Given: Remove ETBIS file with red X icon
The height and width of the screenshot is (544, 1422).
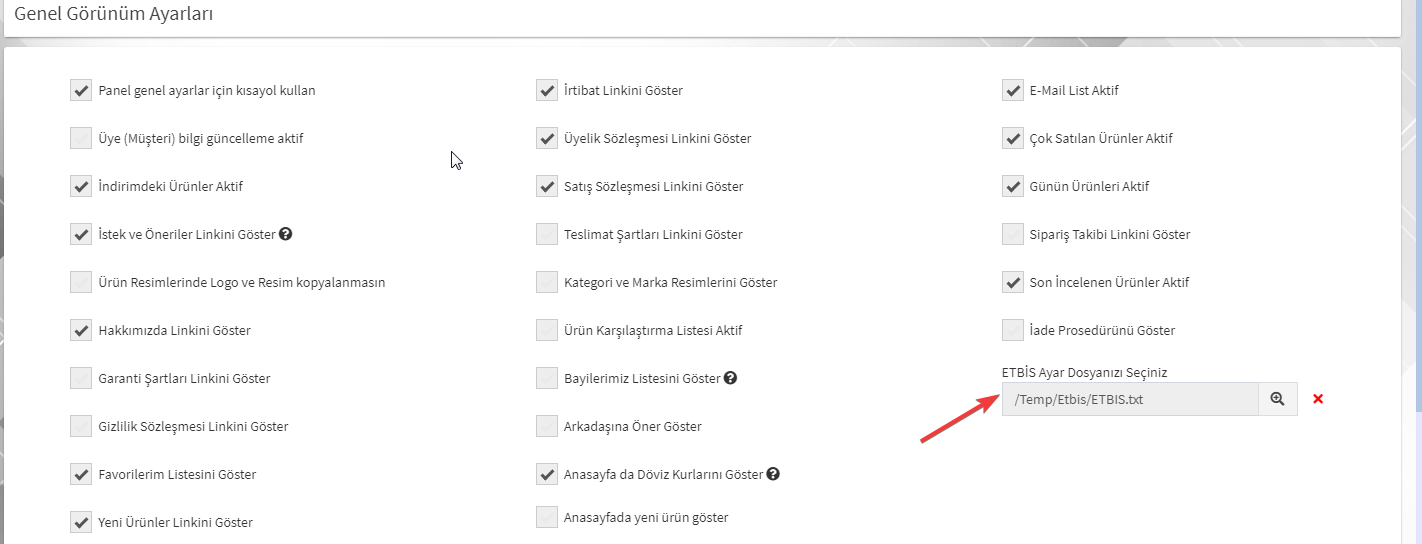Looking at the screenshot, I should point(1318,399).
